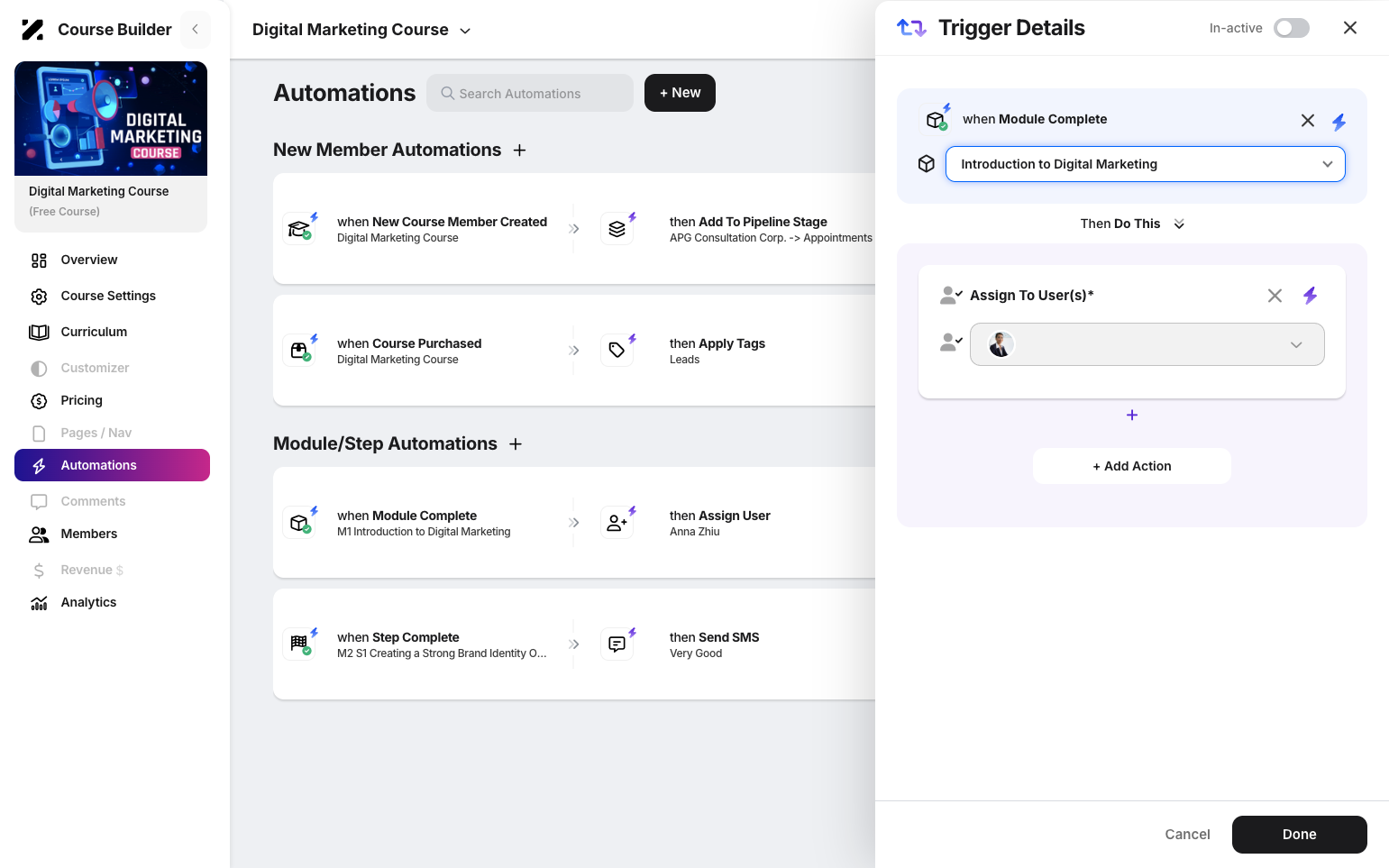
Task: Go to Course Settings
Action: tap(112, 296)
